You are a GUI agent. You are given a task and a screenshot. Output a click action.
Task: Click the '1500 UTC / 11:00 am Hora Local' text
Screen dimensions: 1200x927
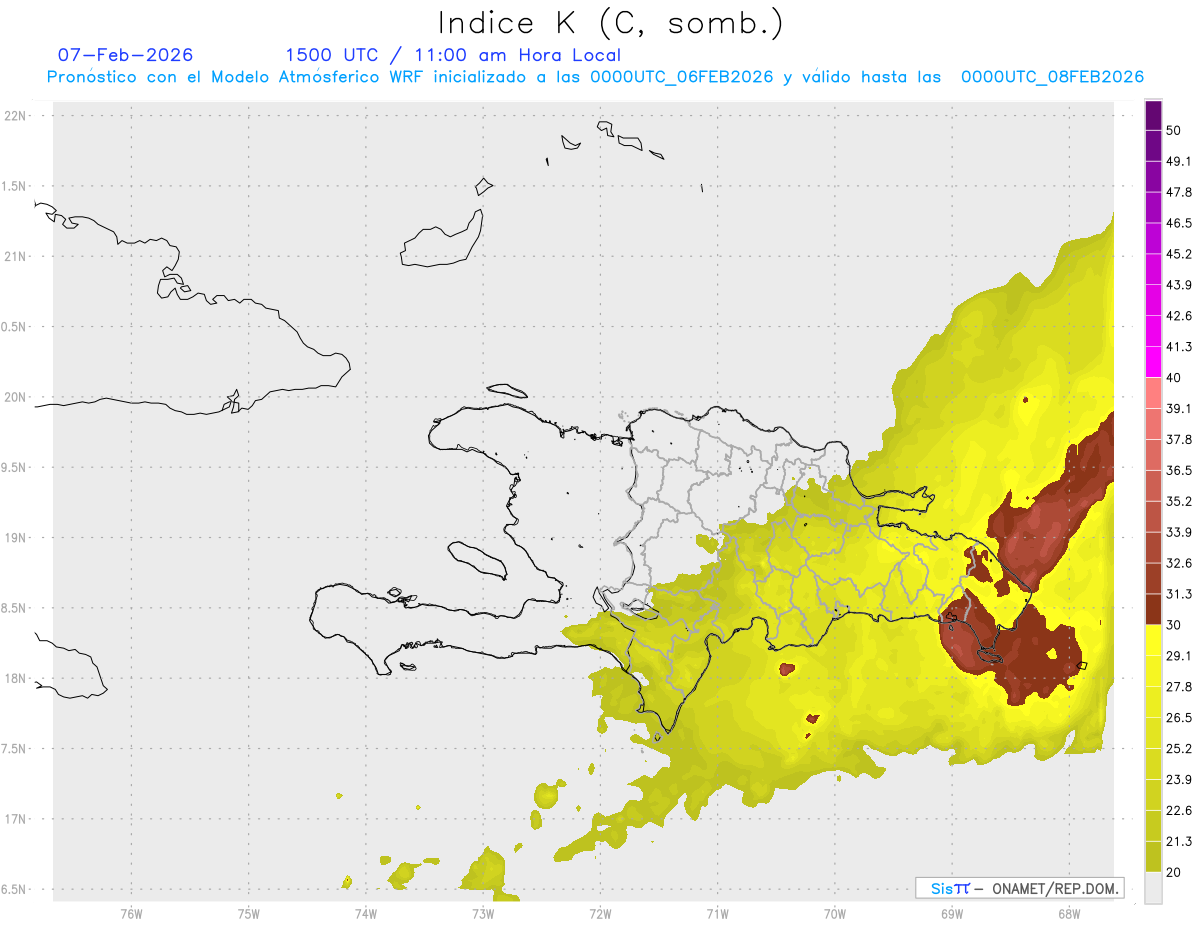tap(453, 55)
